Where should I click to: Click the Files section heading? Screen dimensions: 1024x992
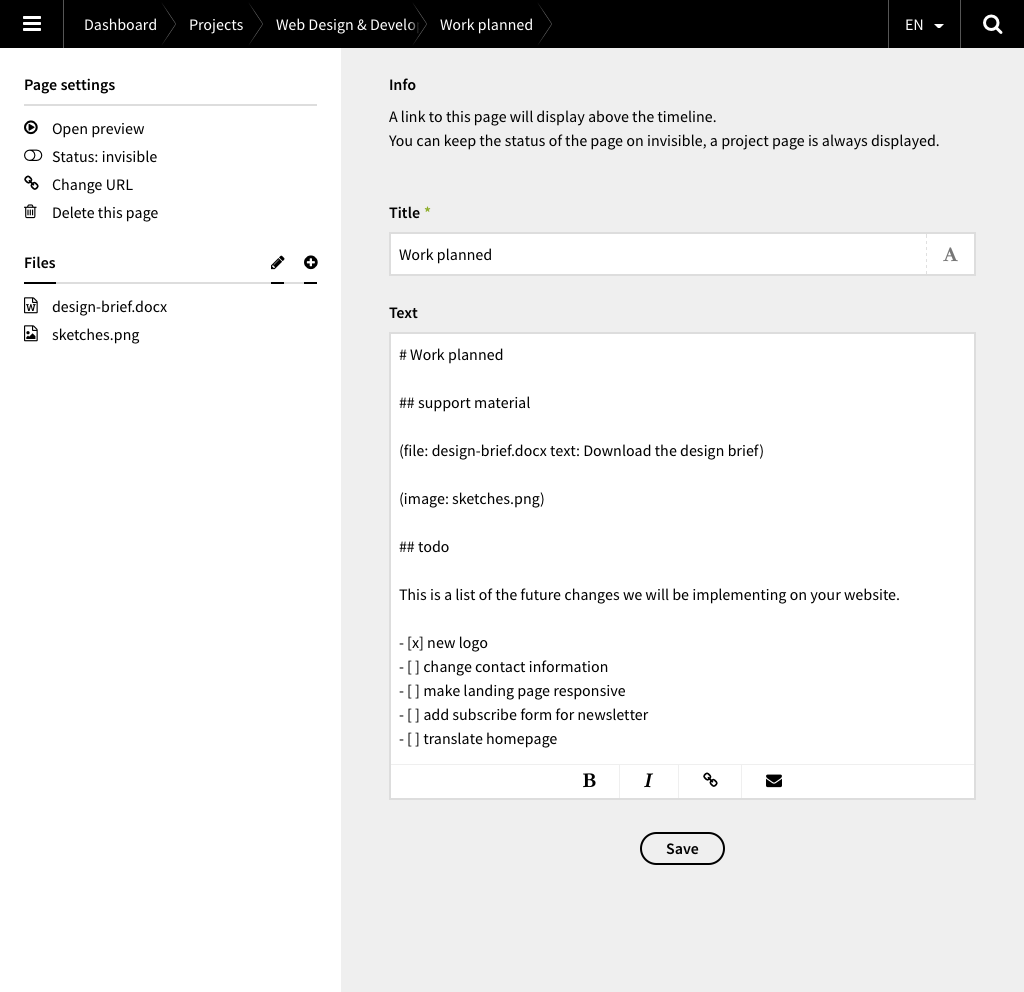pos(40,263)
